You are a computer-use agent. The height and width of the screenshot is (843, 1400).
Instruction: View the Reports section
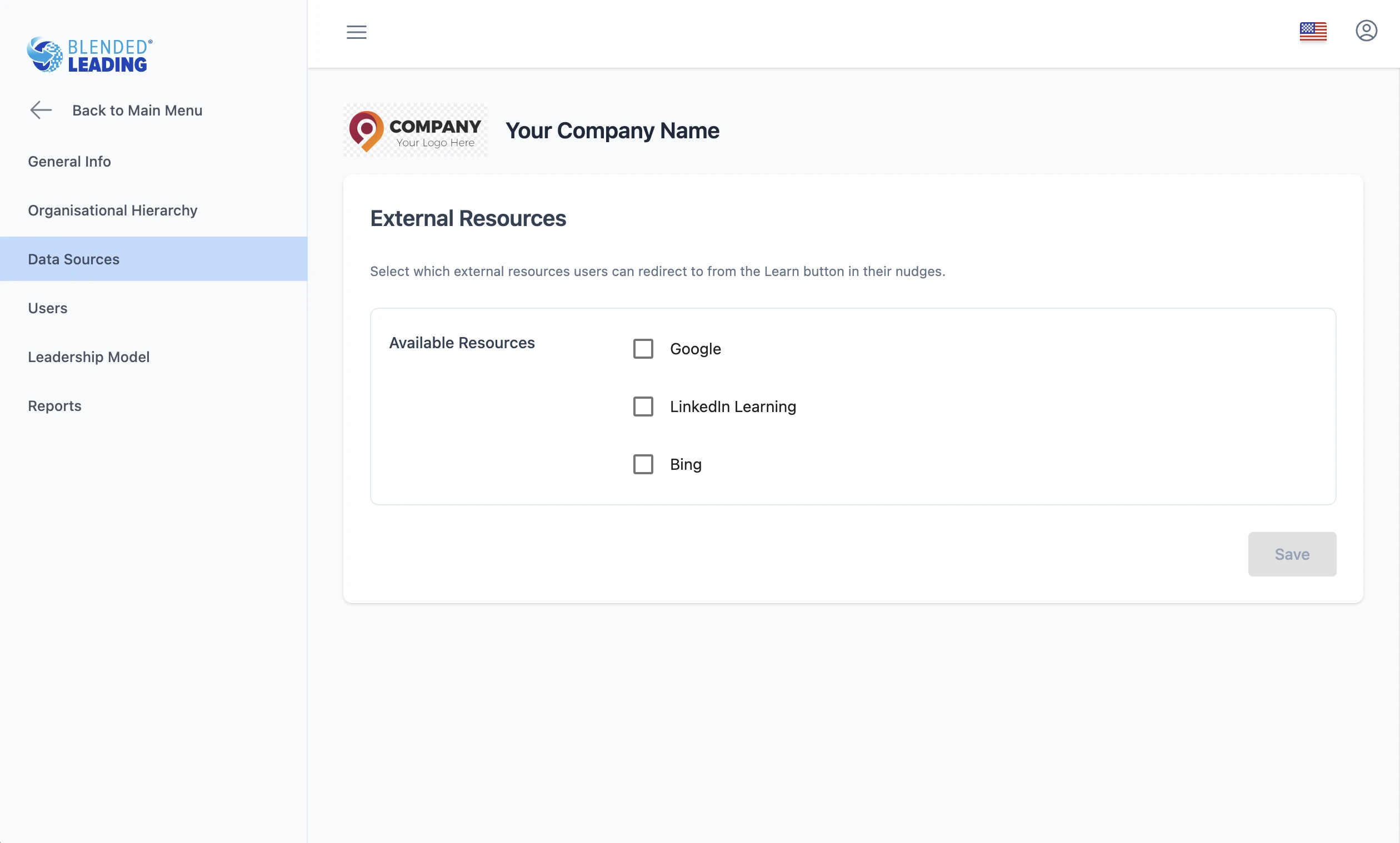54,405
